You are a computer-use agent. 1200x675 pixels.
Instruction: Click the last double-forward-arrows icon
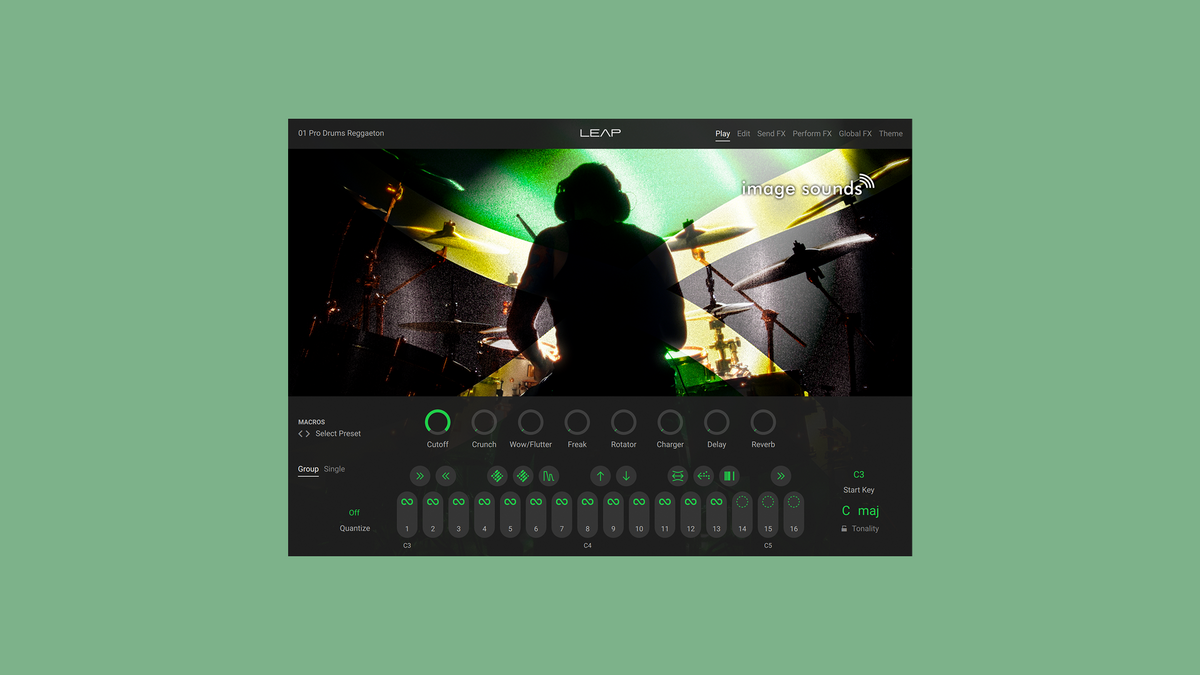pos(781,476)
